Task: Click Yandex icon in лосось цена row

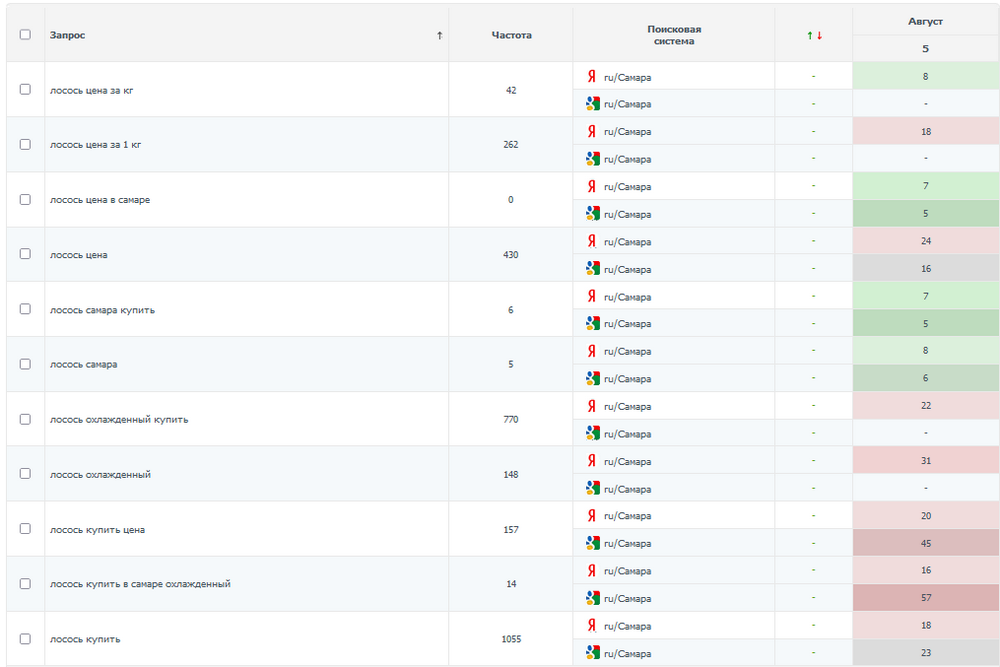Action: 592,242
